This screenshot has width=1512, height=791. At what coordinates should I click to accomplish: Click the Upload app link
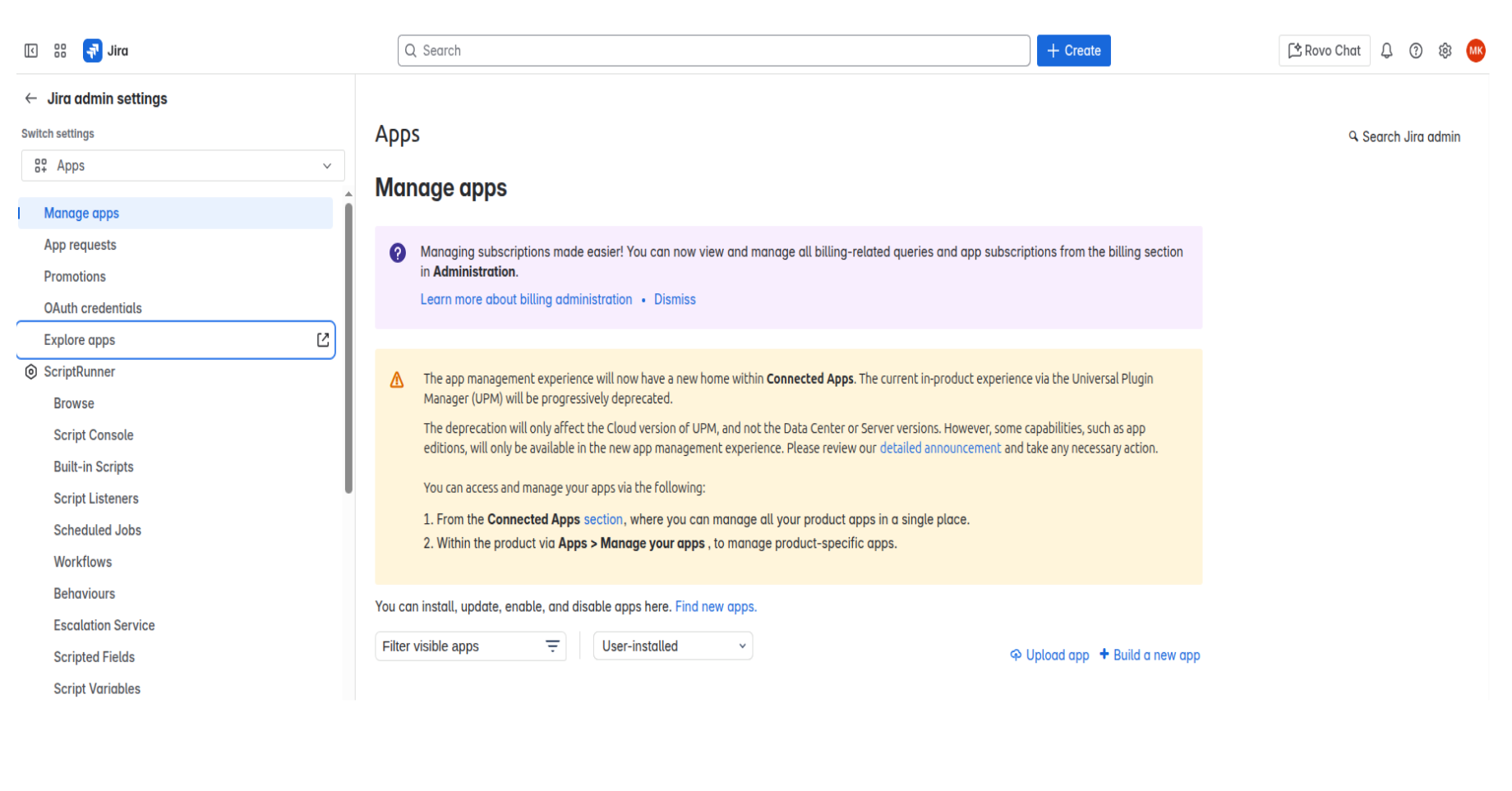point(1049,655)
